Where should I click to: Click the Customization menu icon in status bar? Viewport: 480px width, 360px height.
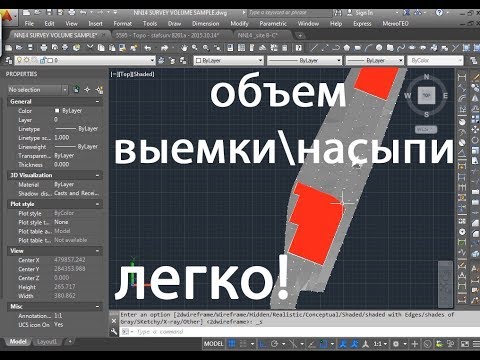tap(476, 344)
